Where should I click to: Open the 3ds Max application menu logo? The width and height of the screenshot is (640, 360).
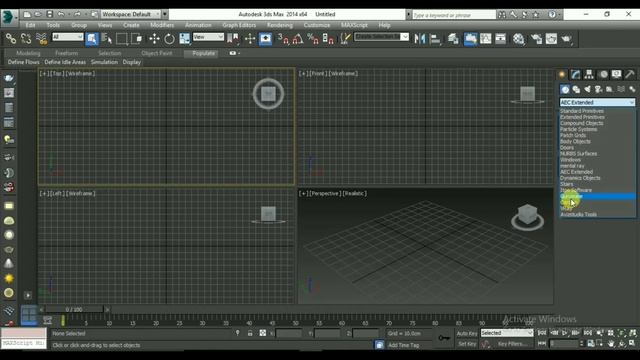pyautogui.click(x=8, y=18)
